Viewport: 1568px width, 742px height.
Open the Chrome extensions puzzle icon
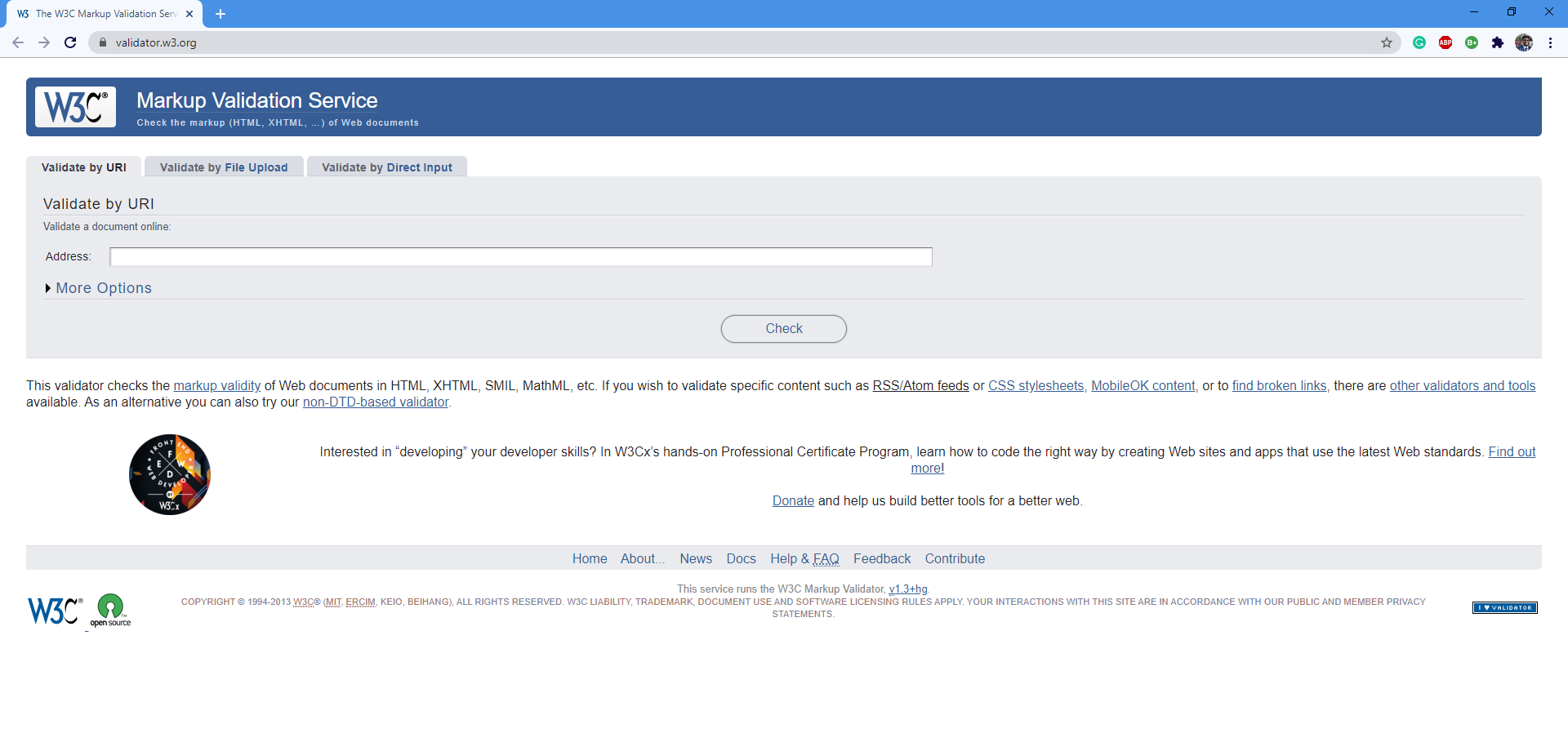[1499, 42]
